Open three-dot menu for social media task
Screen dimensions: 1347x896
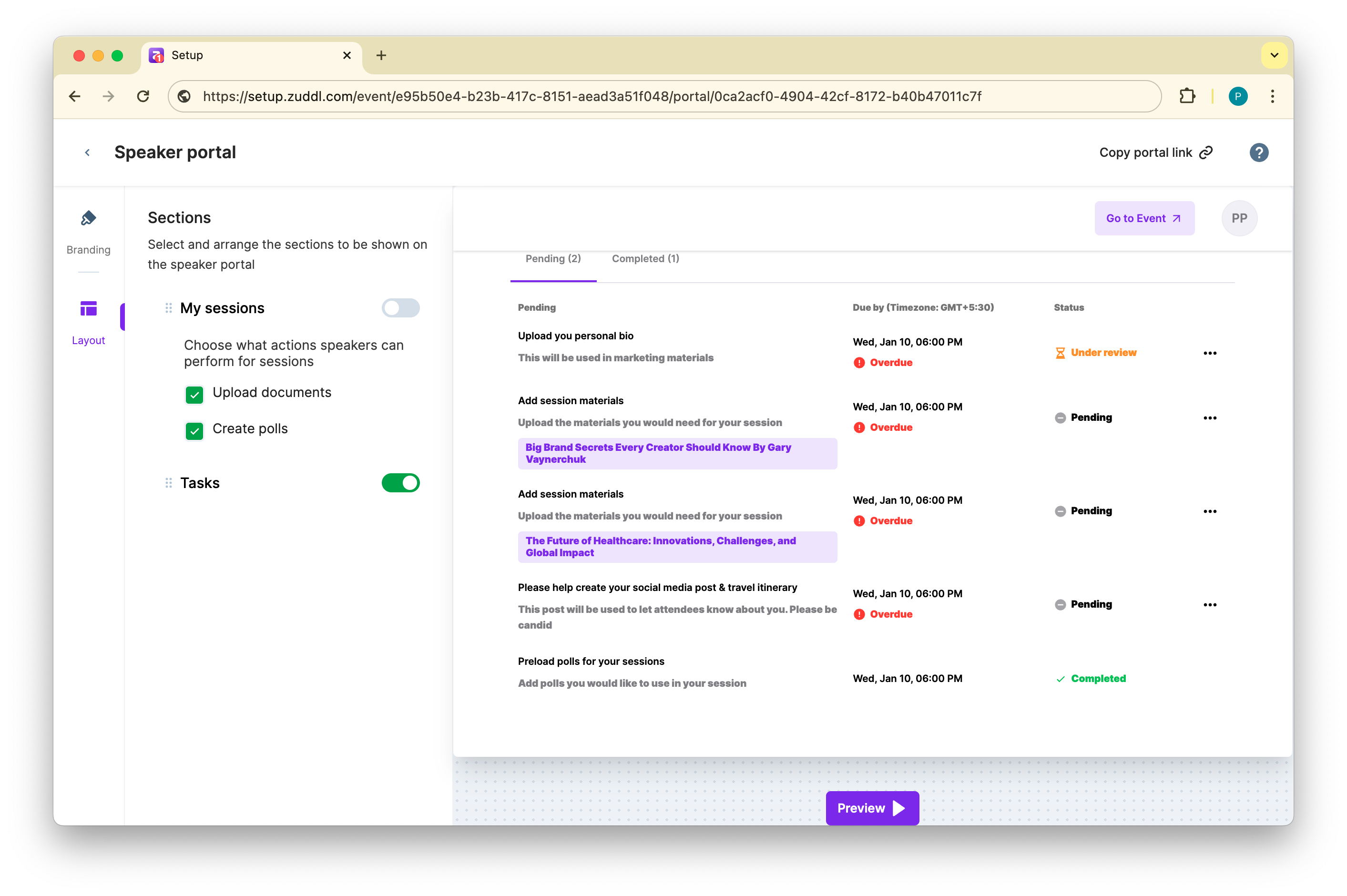pyautogui.click(x=1209, y=605)
